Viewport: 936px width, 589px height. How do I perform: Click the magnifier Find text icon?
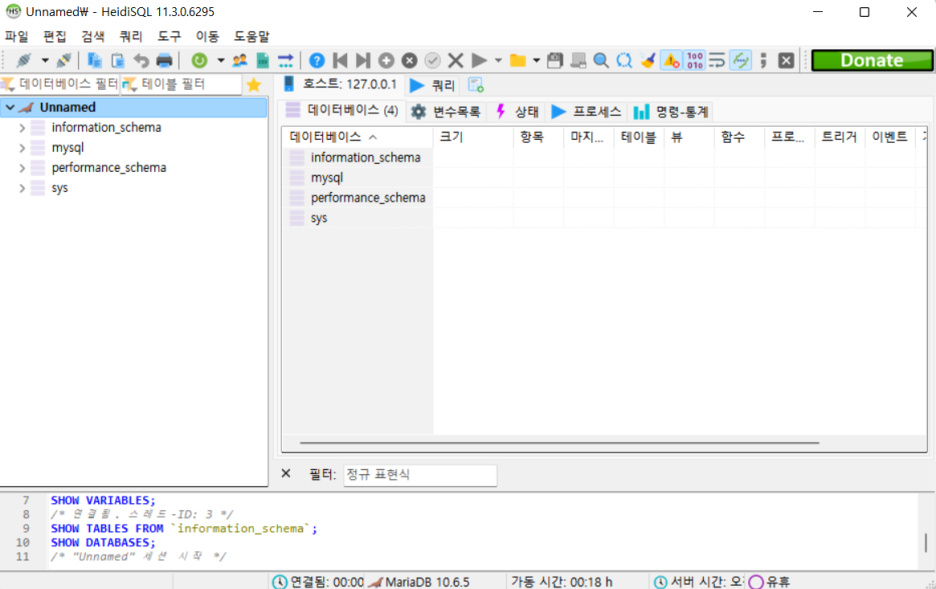click(x=601, y=60)
